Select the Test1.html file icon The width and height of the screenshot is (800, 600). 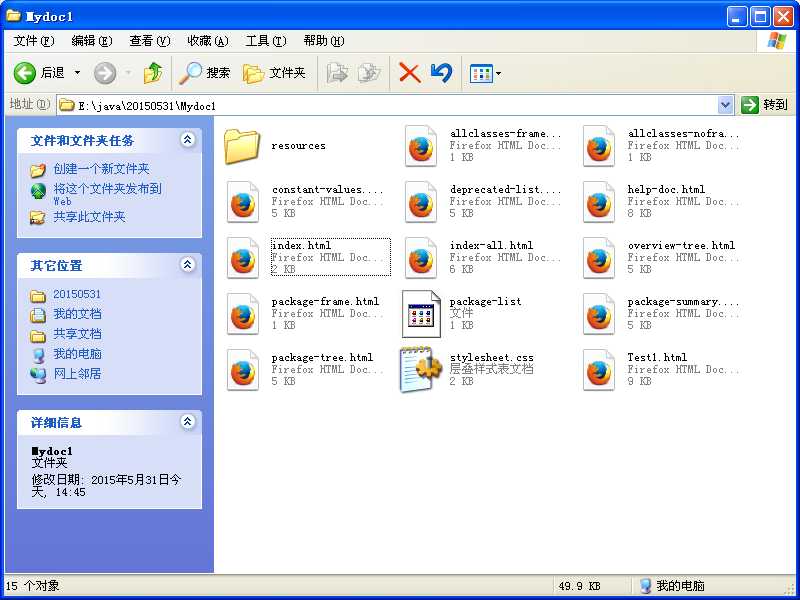(x=598, y=370)
